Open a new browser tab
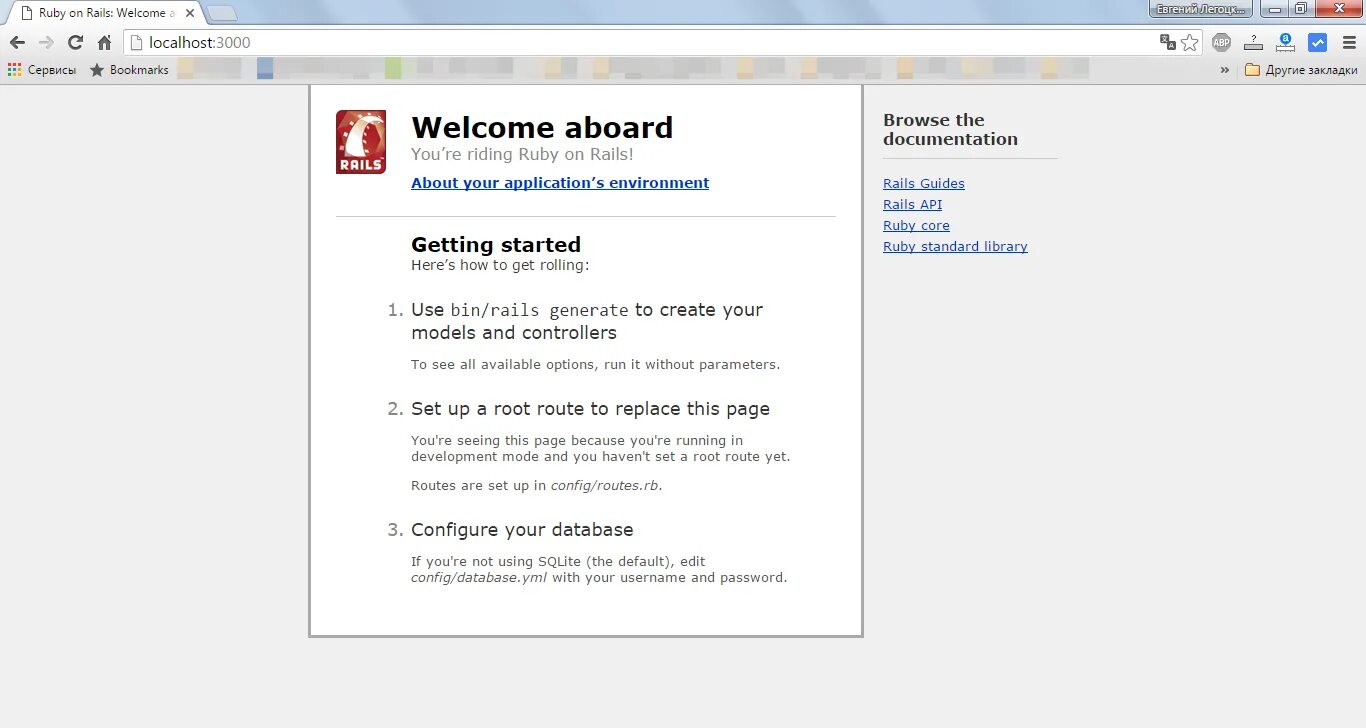 click(221, 13)
